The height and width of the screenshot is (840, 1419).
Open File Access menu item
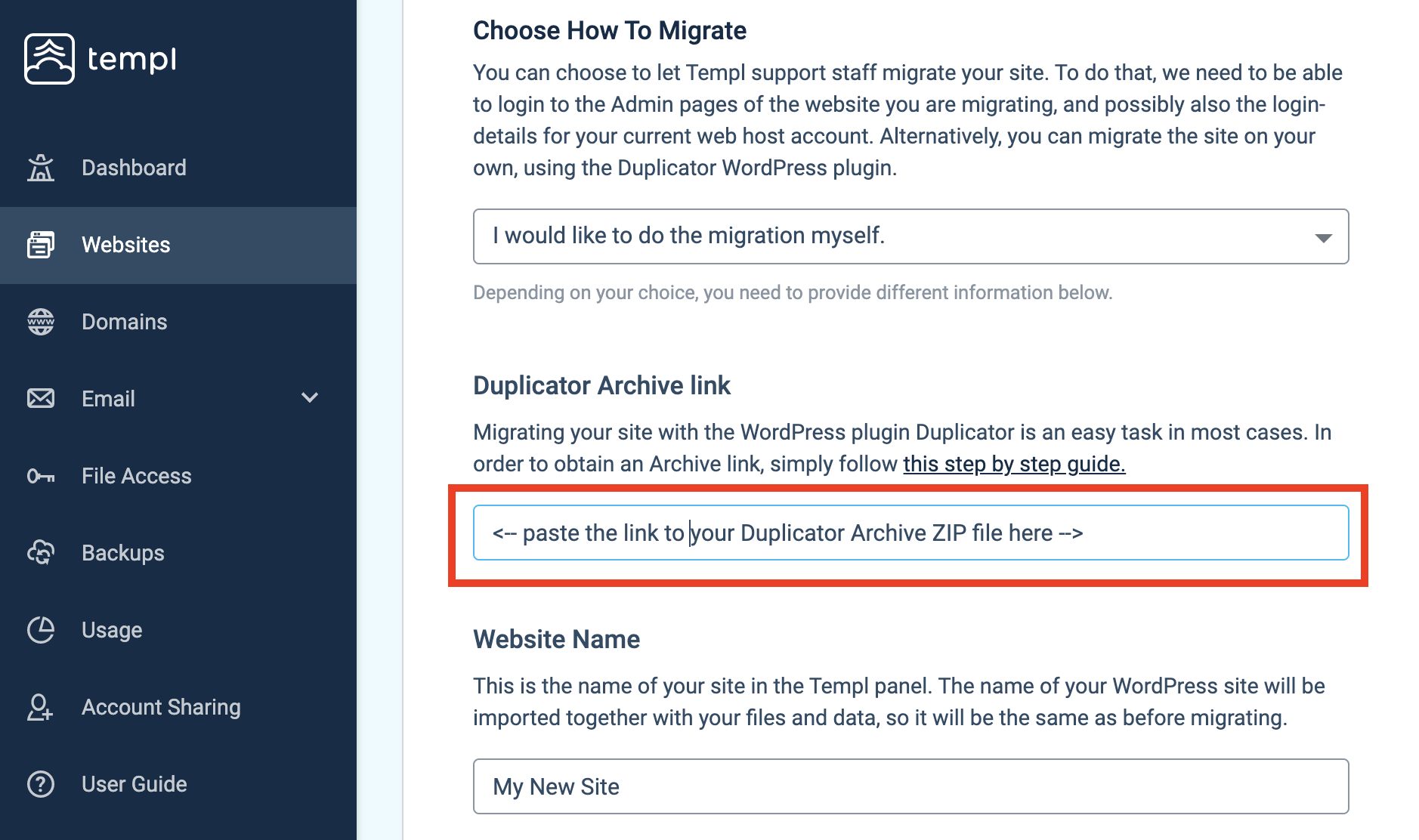pos(178,476)
